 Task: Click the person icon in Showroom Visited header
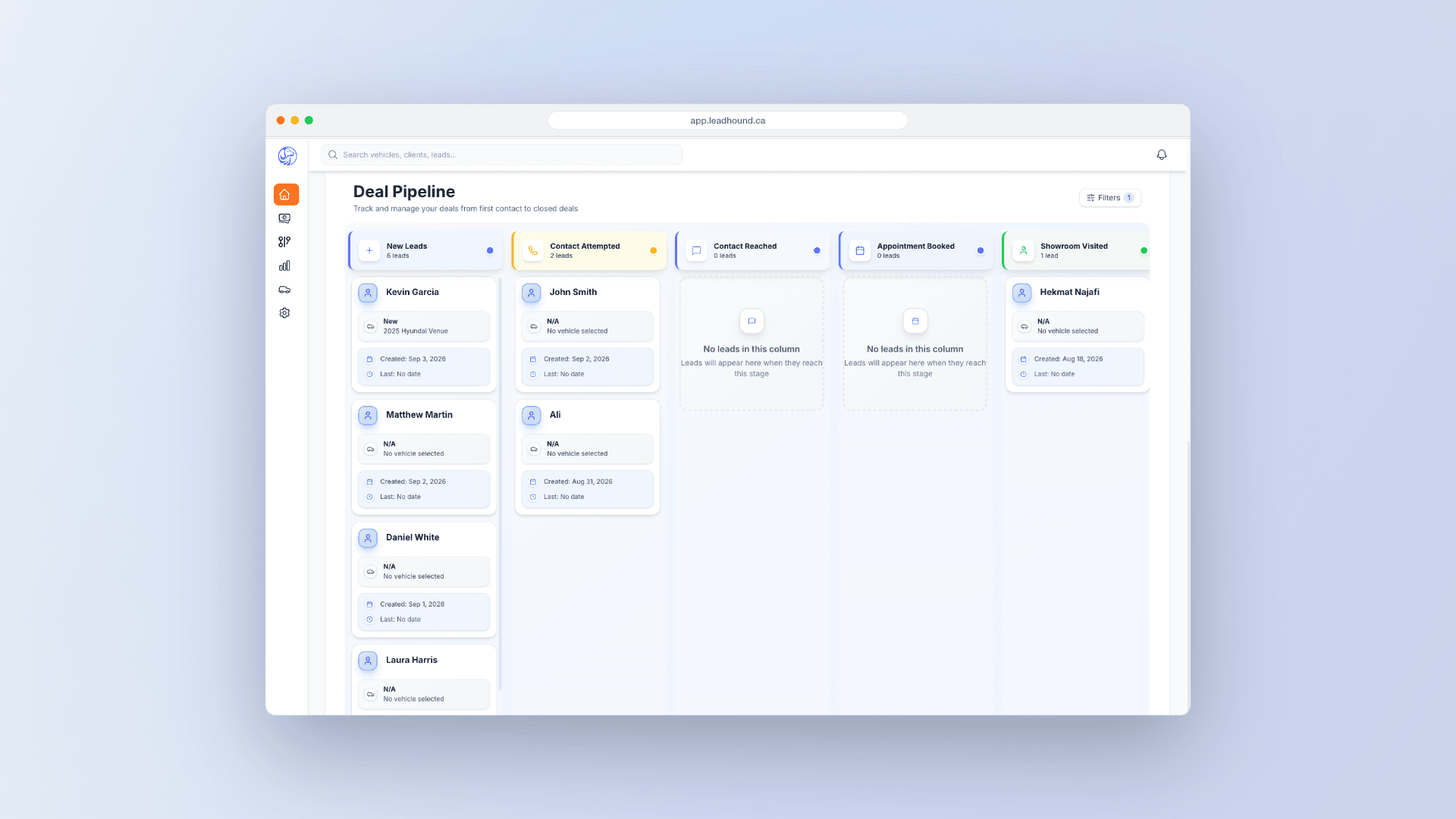pos(1023,250)
